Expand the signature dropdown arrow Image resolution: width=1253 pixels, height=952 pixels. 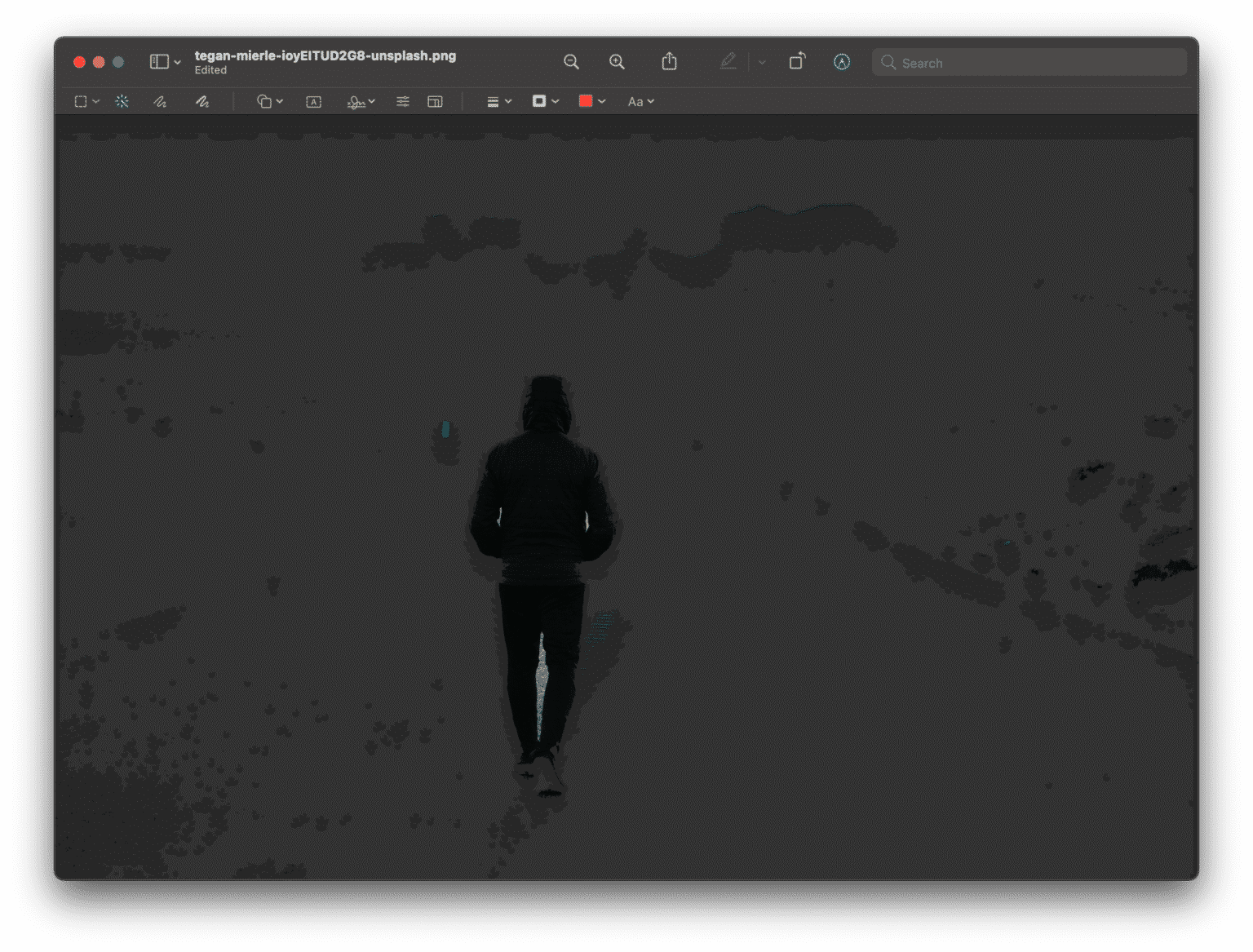tap(372, 102)
